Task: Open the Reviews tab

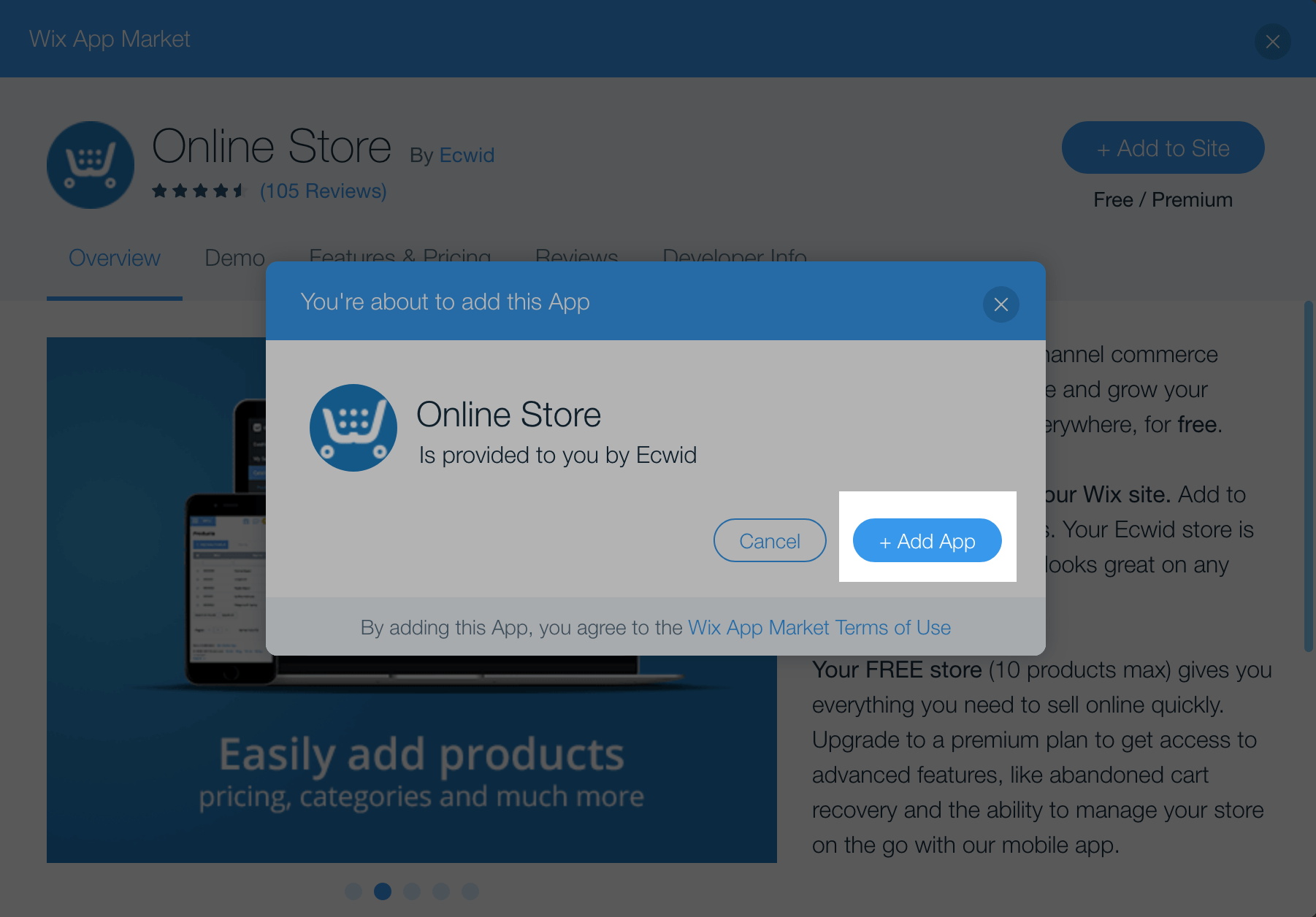Action: coord(577,255)
